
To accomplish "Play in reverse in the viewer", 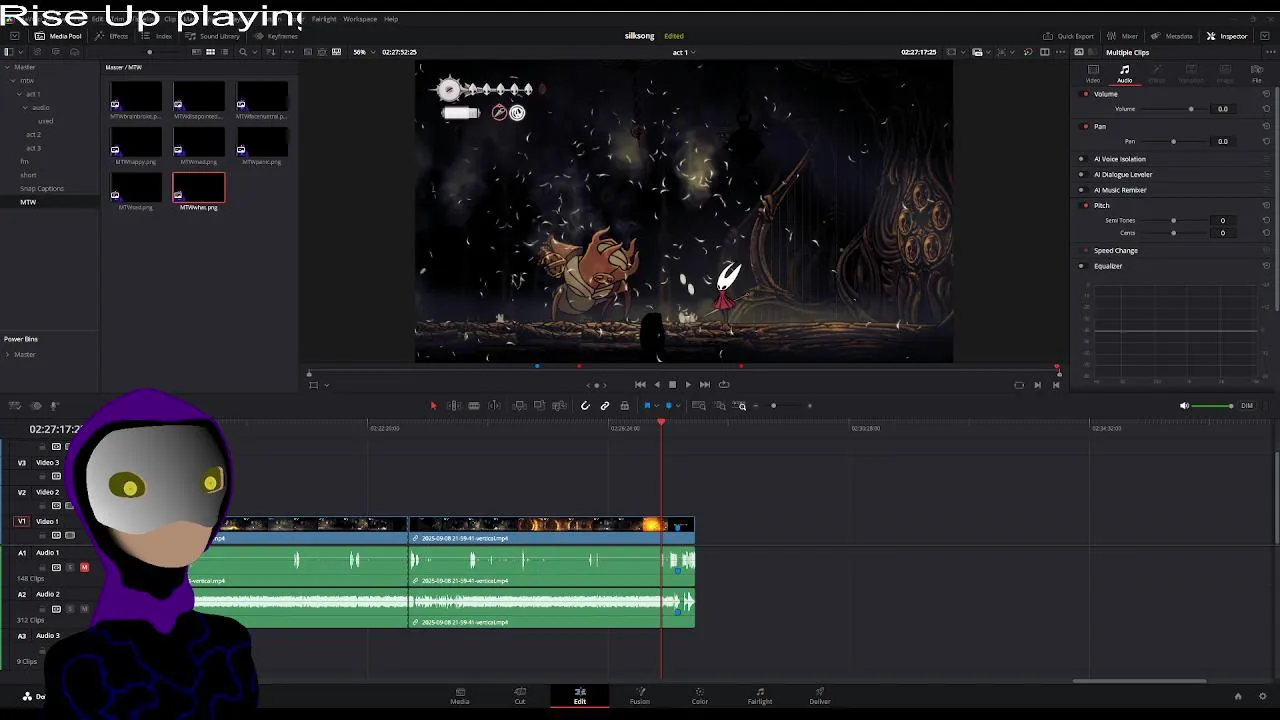I will tap(657, 384).
